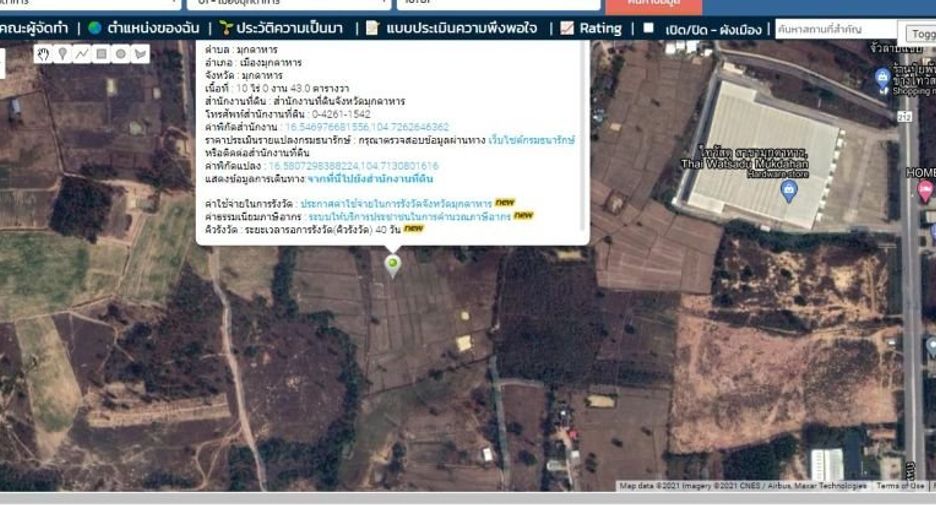Select the marker drawing tool
936x505 pixels.
(62, 54)
